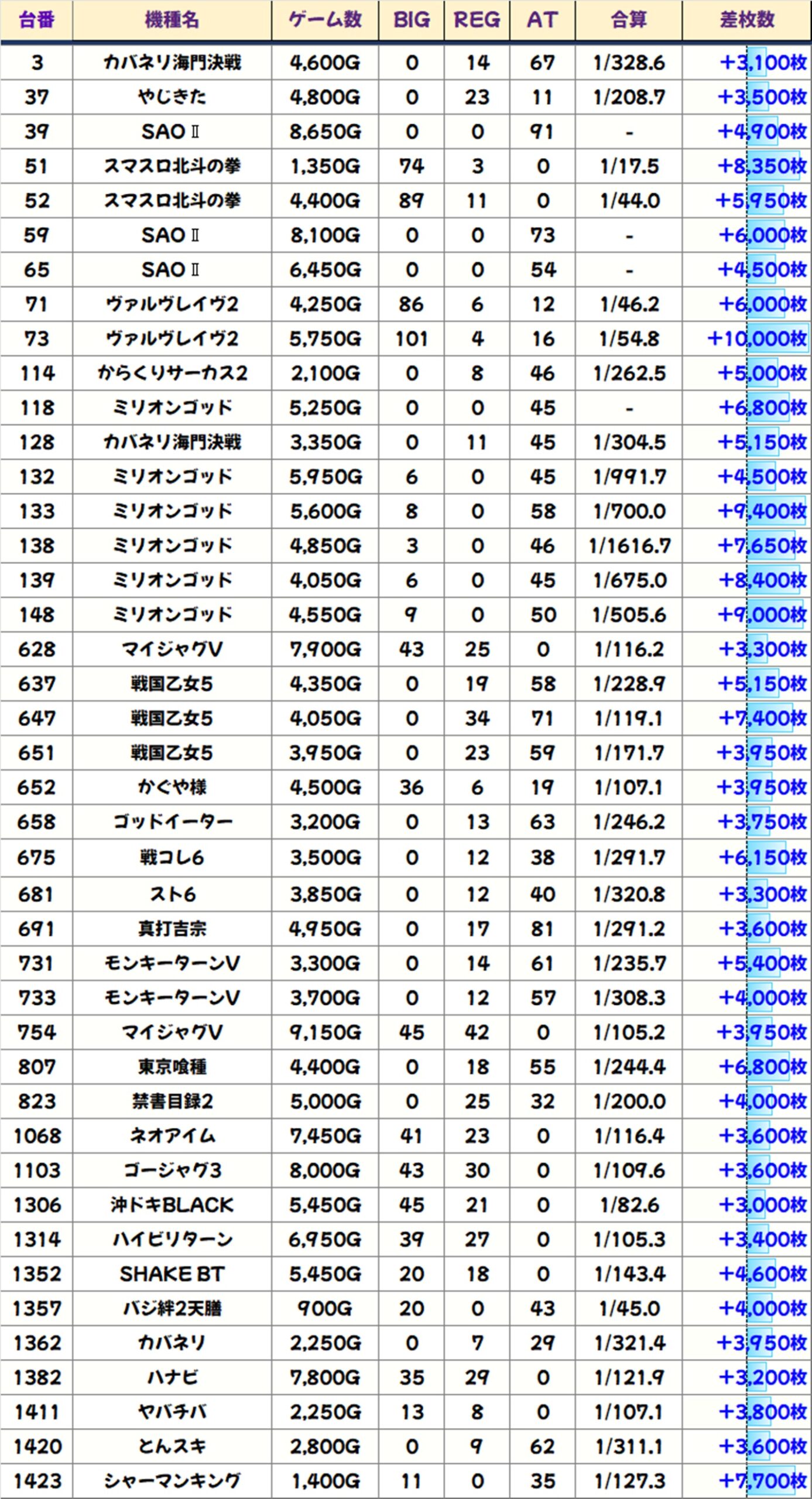
Task: Select the 真打吉宗 machine name
Action: (172, 929)
